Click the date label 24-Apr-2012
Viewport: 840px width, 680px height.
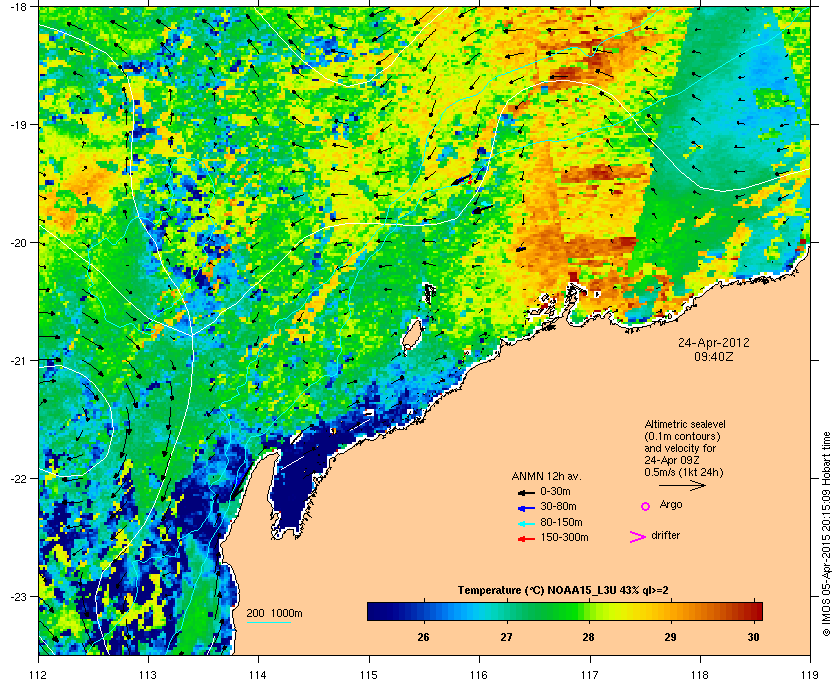coord(714,343)
